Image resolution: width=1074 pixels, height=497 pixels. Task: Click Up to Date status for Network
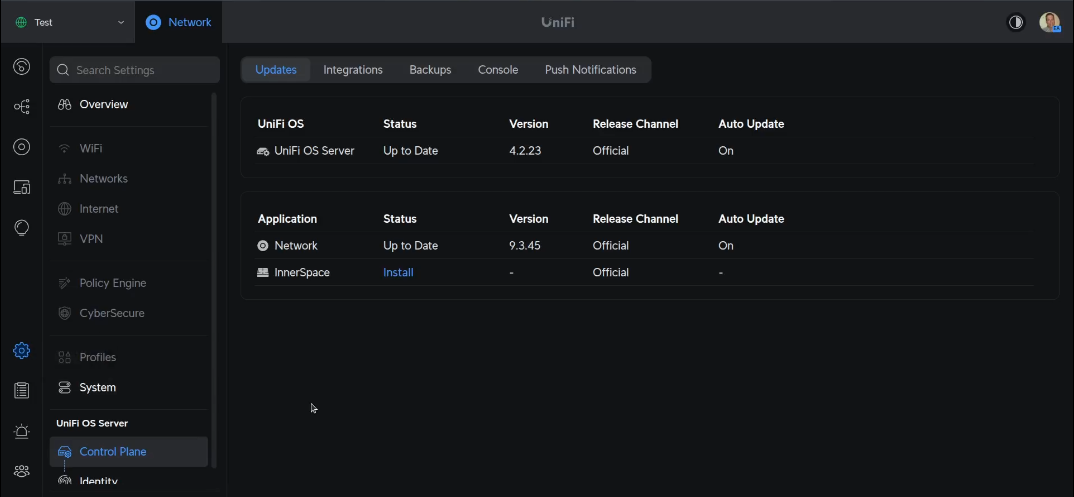410,246
